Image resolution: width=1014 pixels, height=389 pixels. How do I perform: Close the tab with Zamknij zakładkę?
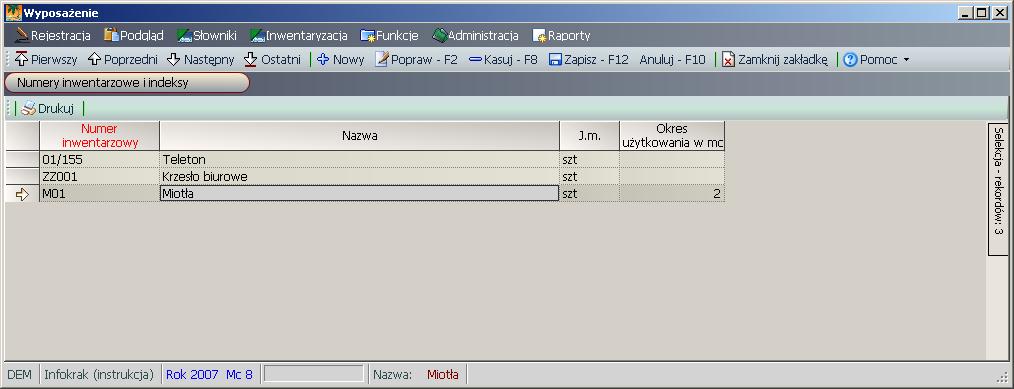[x=775, y=59]
